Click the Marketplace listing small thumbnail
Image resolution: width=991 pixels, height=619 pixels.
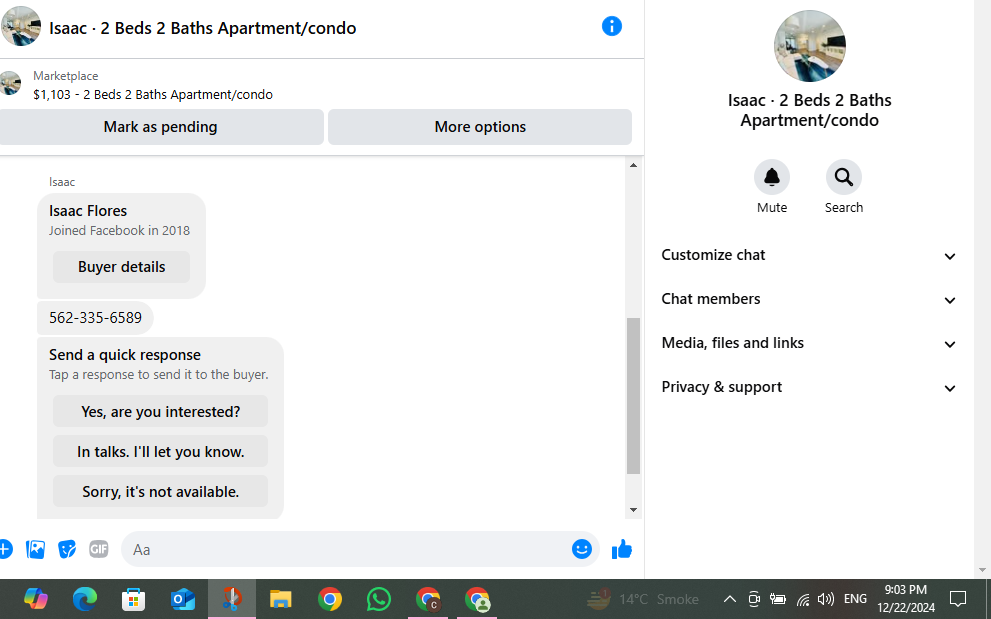pyautogui.click(x=9, y=83)
